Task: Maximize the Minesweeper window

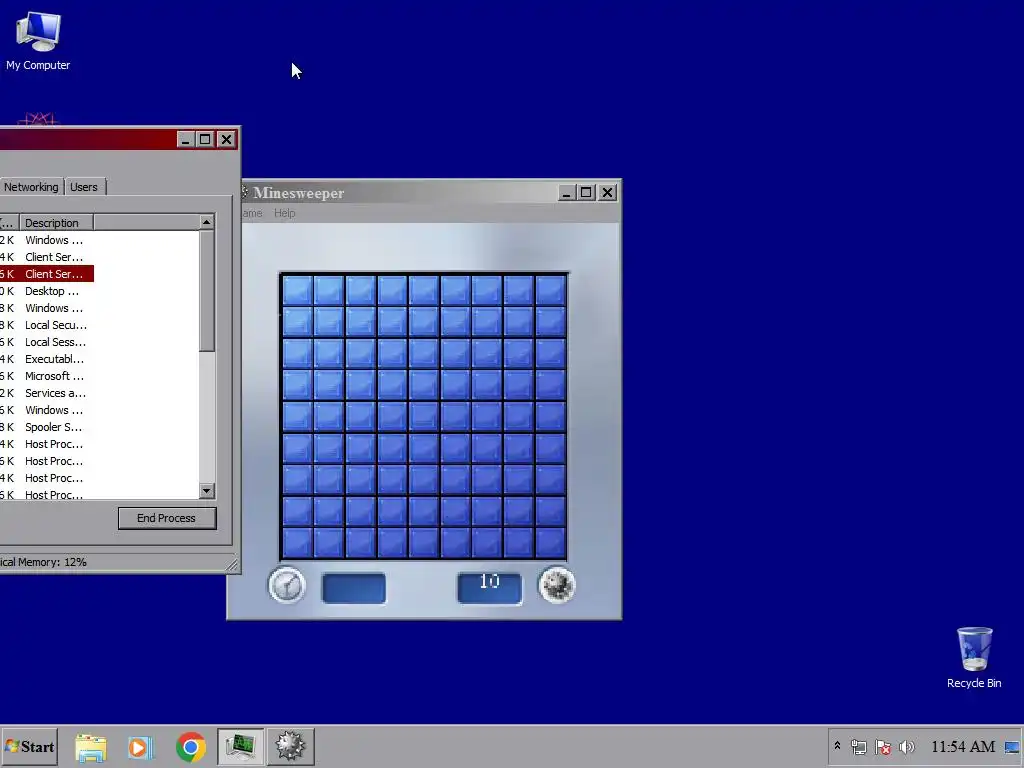Action: (586, 193)
